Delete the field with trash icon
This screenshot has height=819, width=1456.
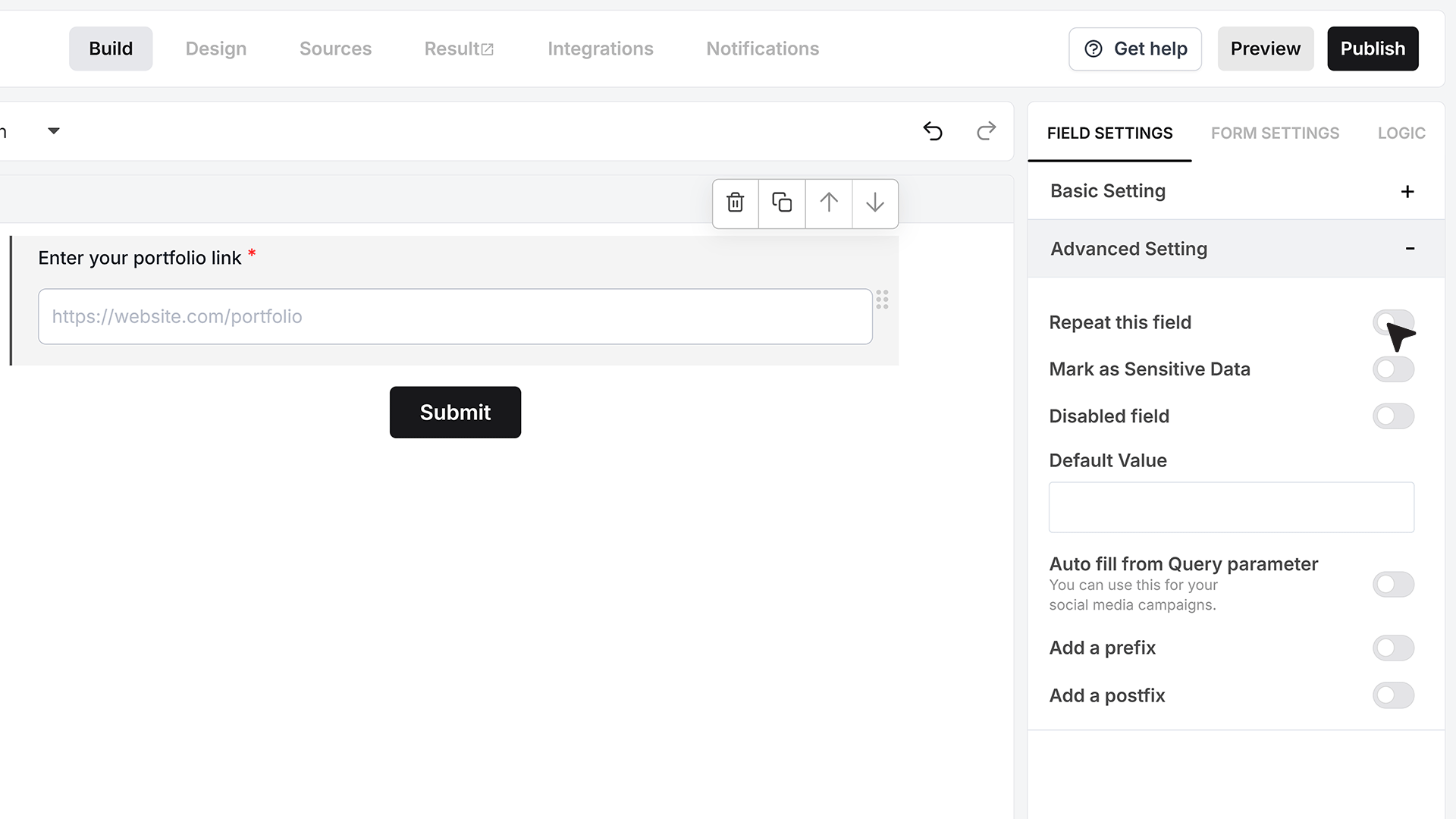735,203
